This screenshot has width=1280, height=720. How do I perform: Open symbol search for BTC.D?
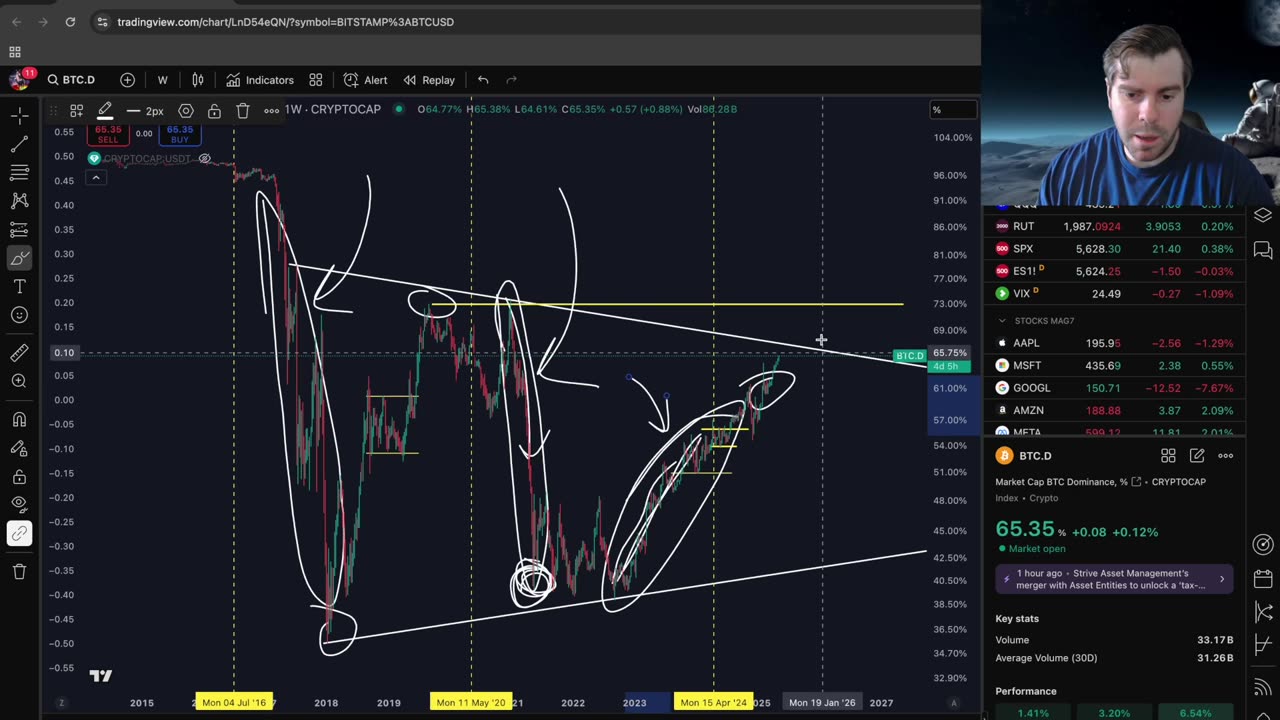pos(70,80)
